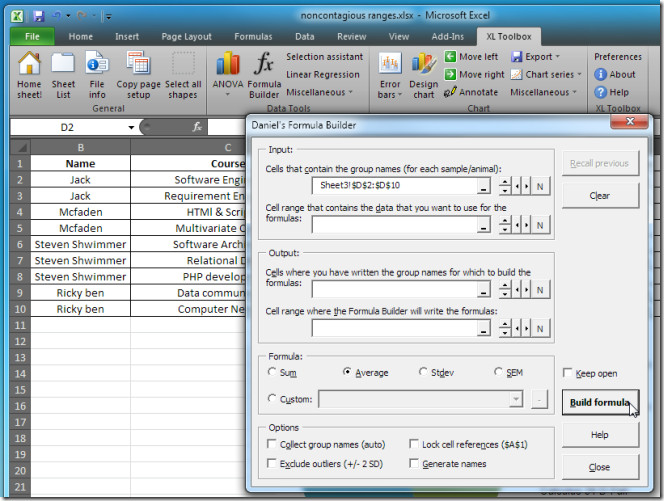Image resolution: width=664 pixels, height=501 pixels.
Task: Switch to the Formulas tab
Action: click(x=253, y=36)
